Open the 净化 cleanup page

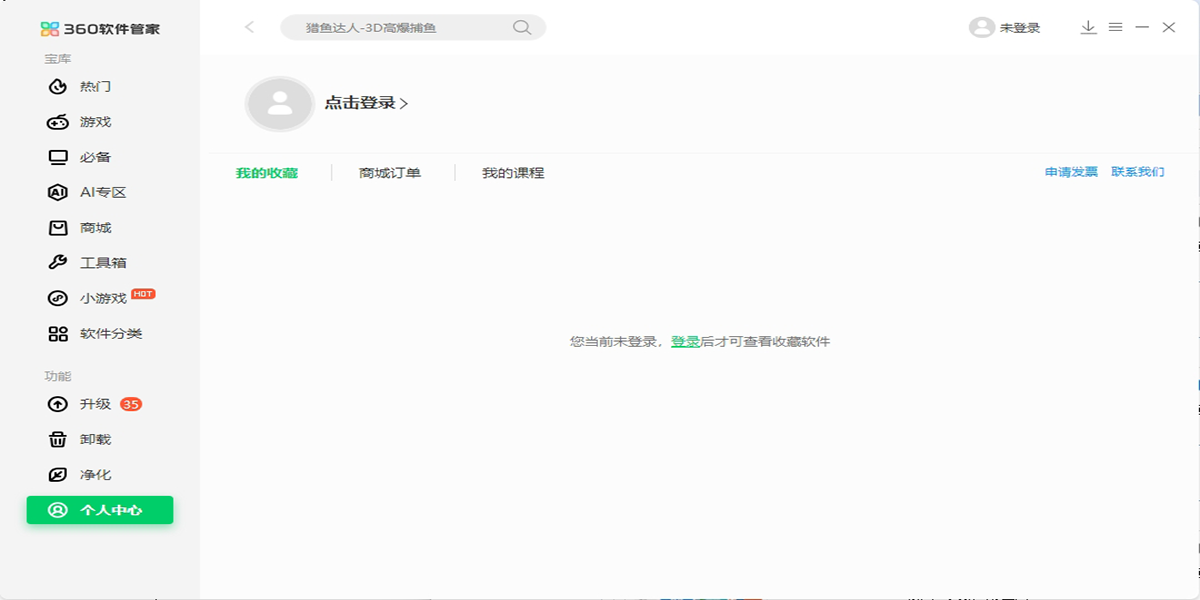(95, 475)
